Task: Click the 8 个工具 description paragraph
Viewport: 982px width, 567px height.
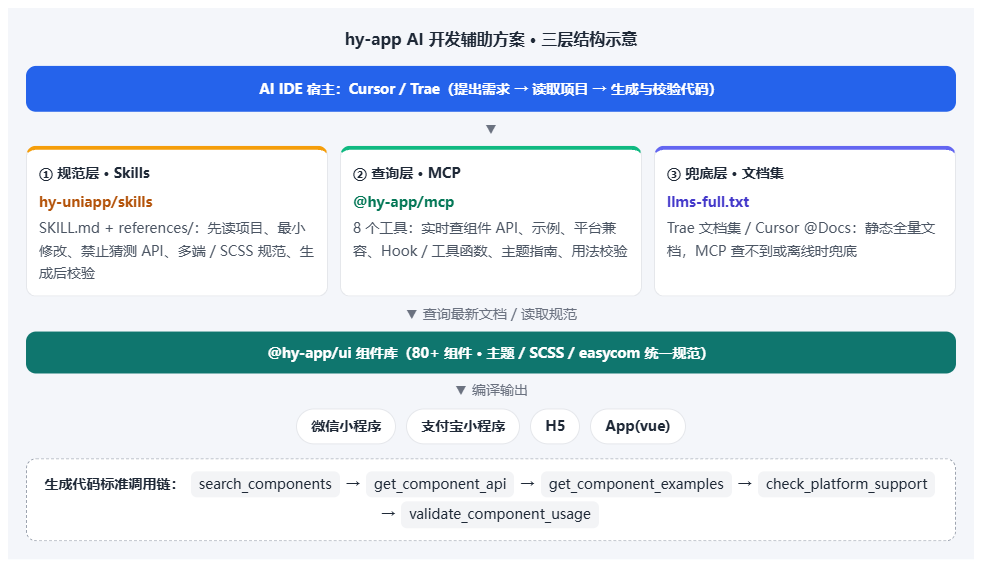Action: [x=490, y=239]
